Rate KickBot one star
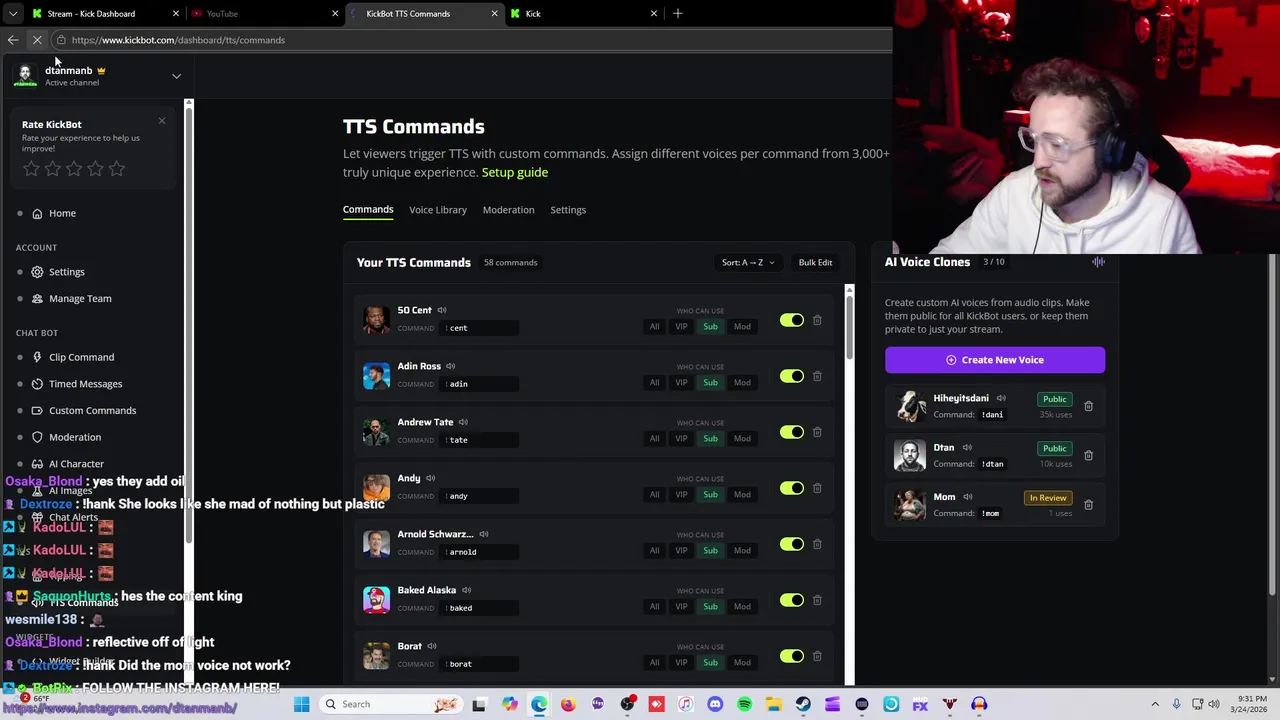This screenshot has width=1280, height=720. tap(31, 169)
